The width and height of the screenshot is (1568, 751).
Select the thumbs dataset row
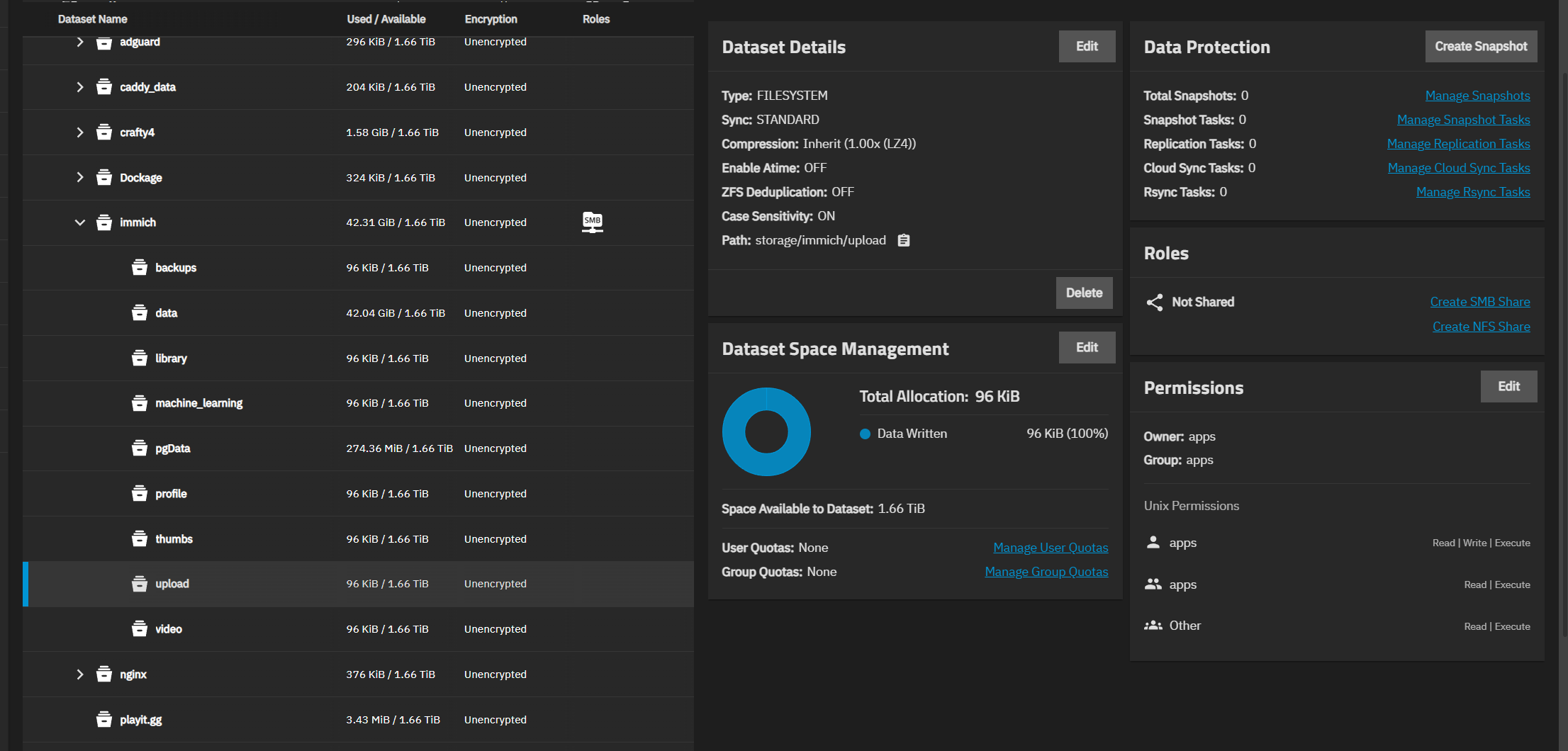pos(358,539)
